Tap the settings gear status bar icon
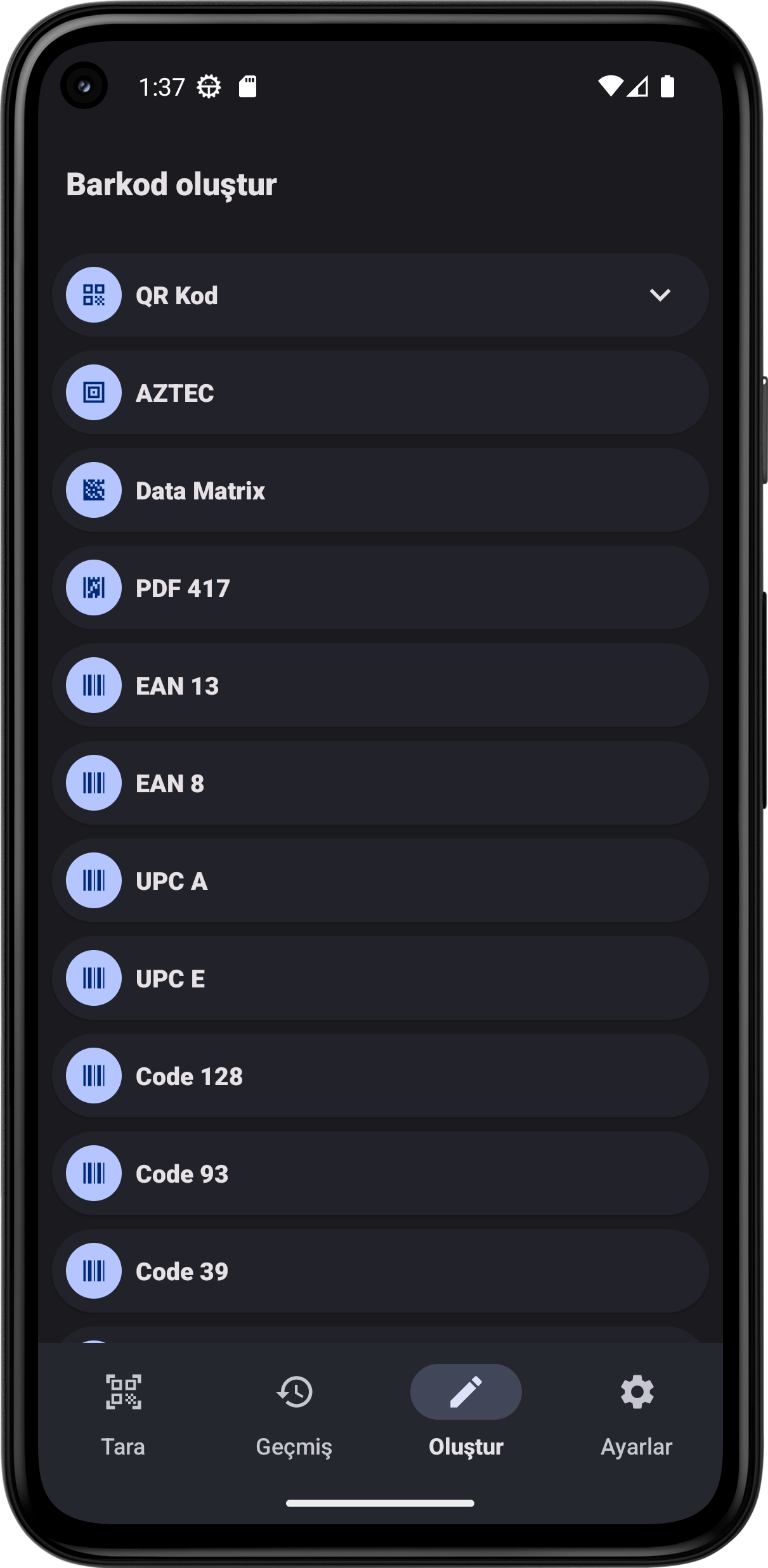 (x=209, y=86)
